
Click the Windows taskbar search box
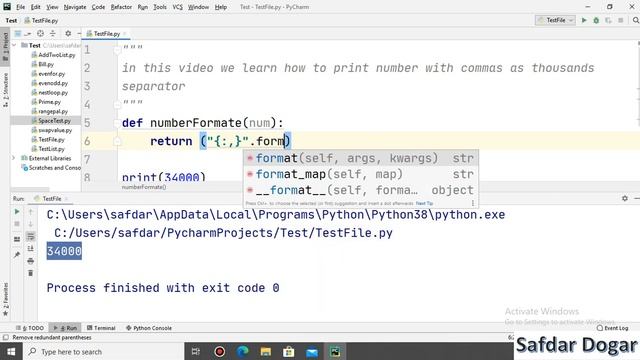pyautogui.click(x=103, y=351)
